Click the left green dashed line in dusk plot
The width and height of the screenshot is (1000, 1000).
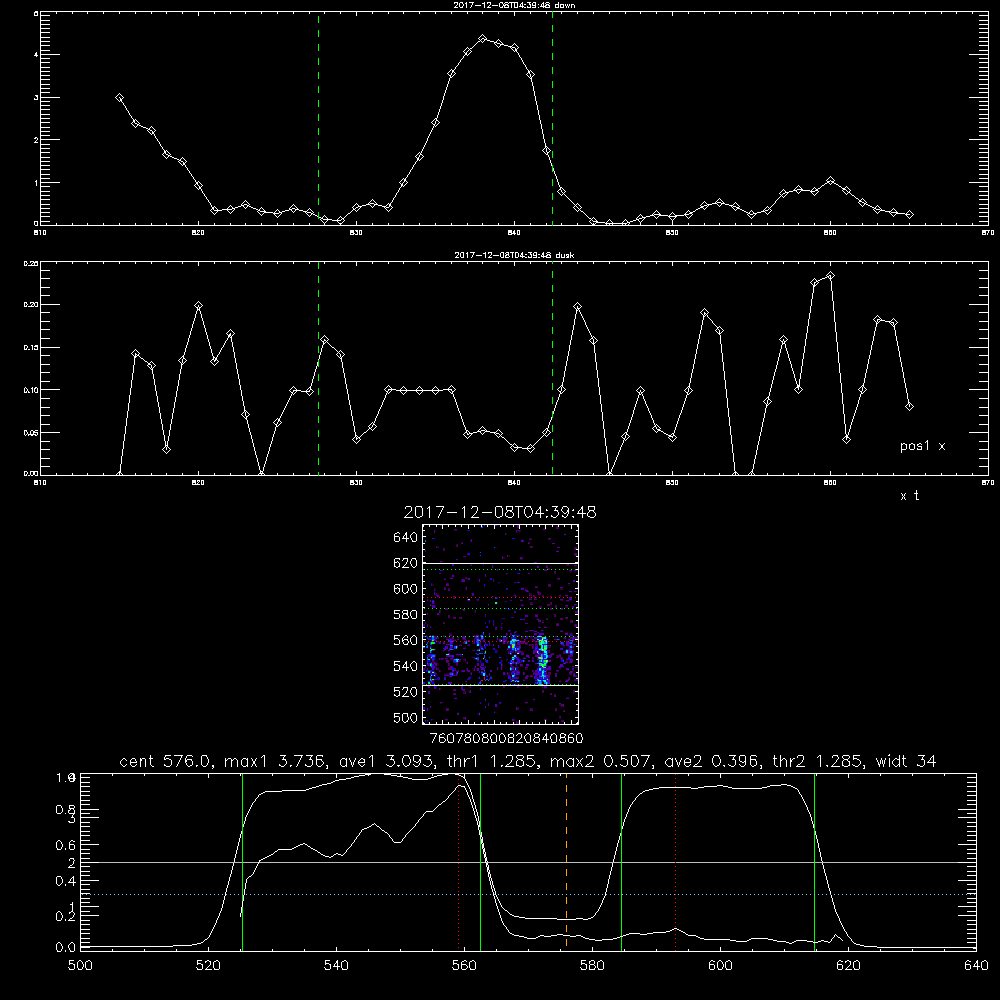(x=318, y=368)
